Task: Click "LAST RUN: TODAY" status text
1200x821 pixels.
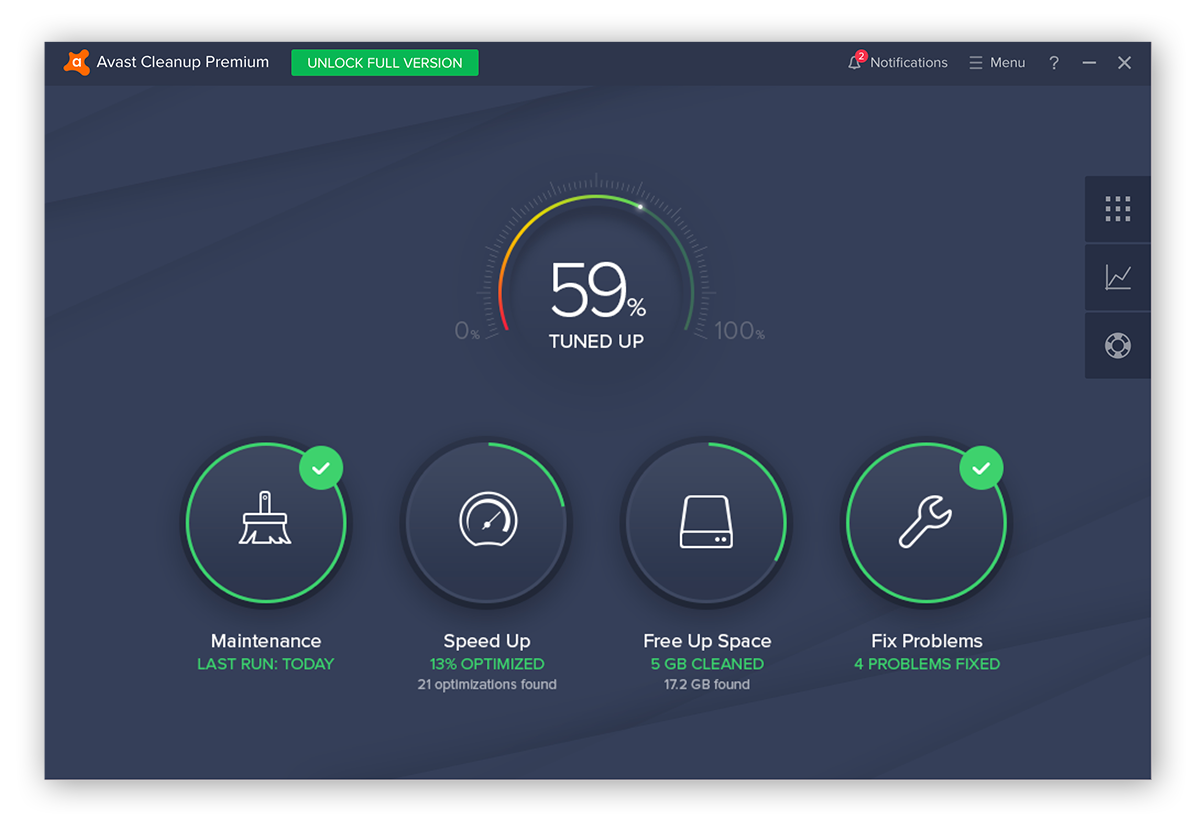Action: (x=266, y=664)
